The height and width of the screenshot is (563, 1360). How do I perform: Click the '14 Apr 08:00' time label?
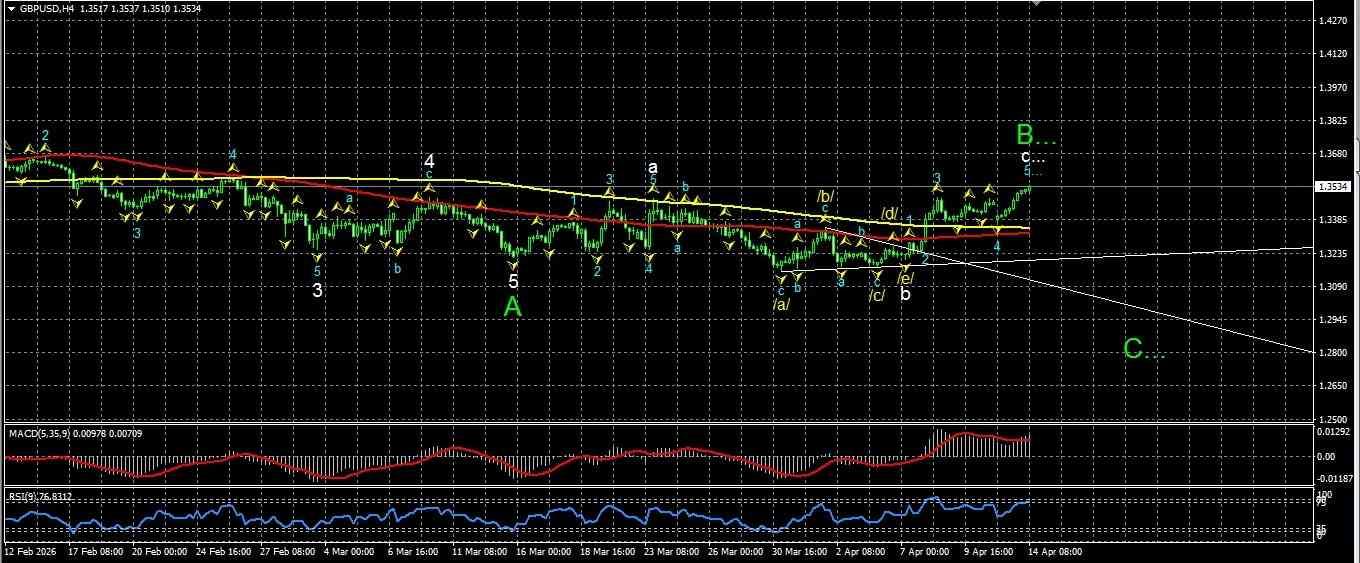click(x=1054, y=551)
